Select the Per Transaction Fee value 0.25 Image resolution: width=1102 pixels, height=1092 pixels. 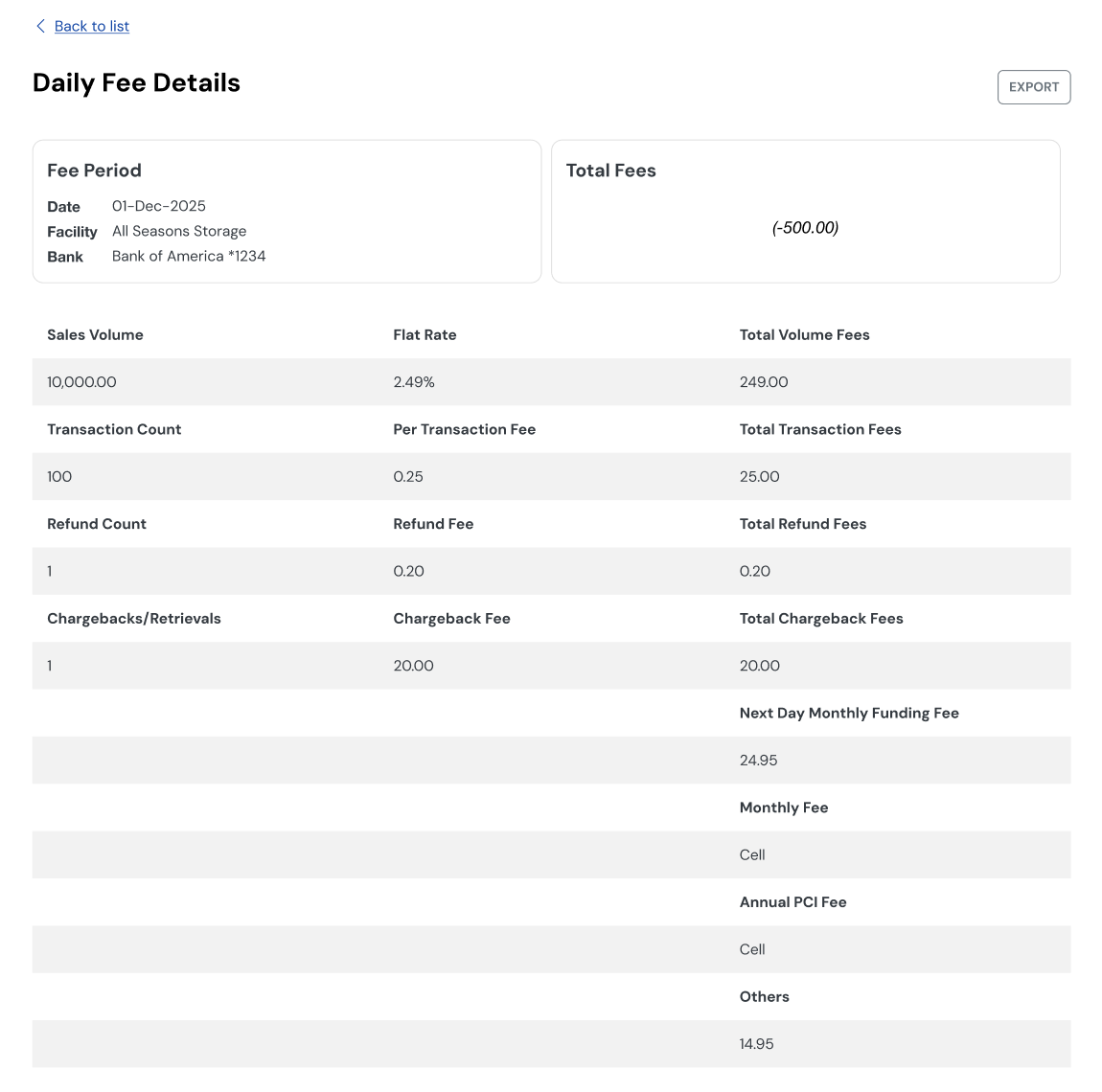[x=408, y=477]
